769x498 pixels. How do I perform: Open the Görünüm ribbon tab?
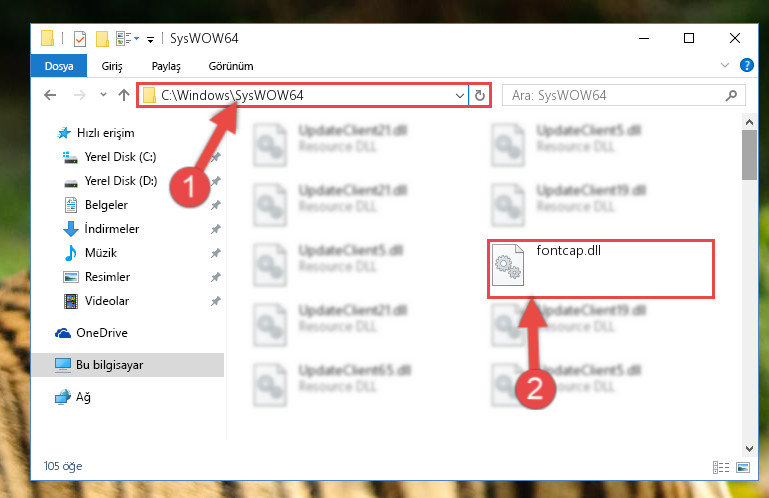click(231, 66)
